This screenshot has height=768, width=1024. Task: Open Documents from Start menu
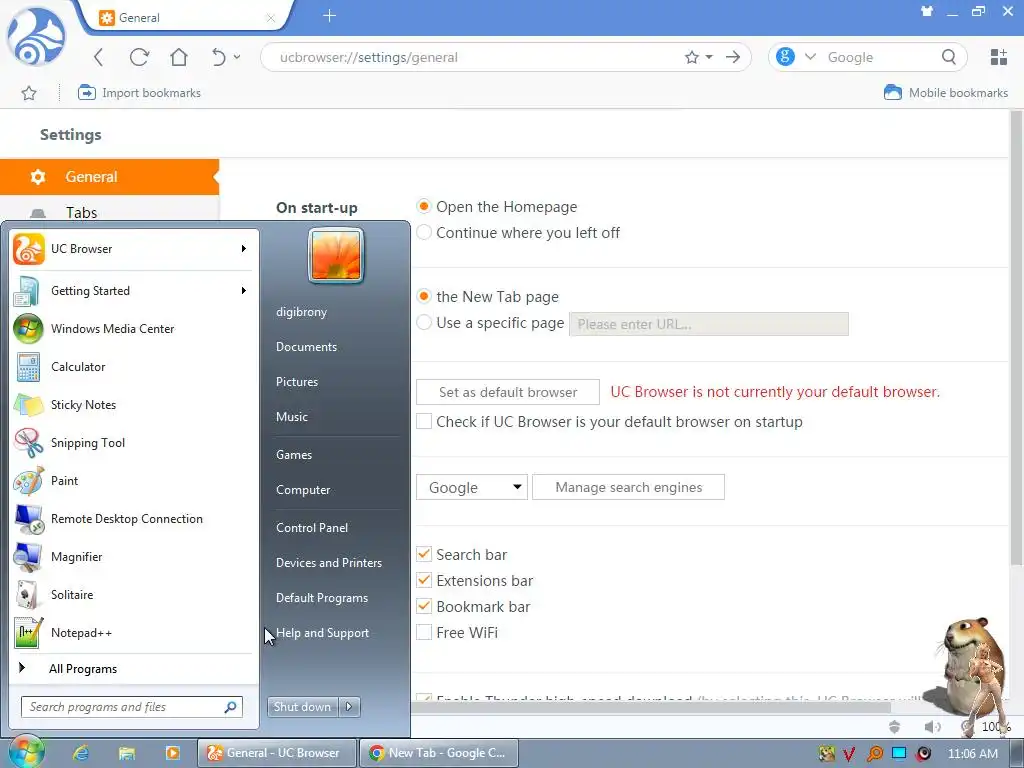(306, 347)
